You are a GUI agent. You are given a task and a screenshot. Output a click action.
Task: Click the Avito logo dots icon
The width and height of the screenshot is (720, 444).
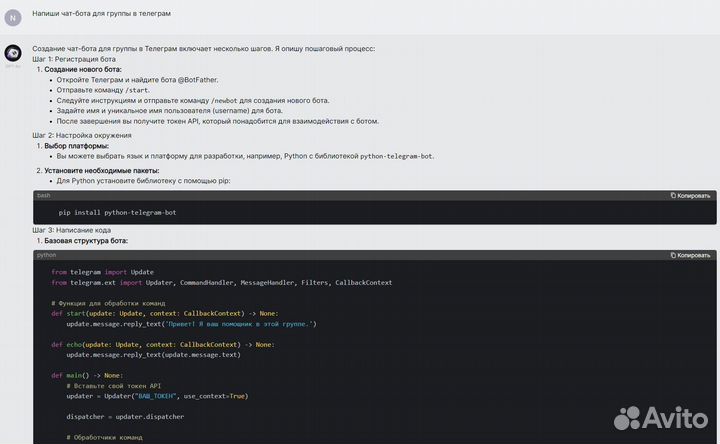click(x=627, y=418)
